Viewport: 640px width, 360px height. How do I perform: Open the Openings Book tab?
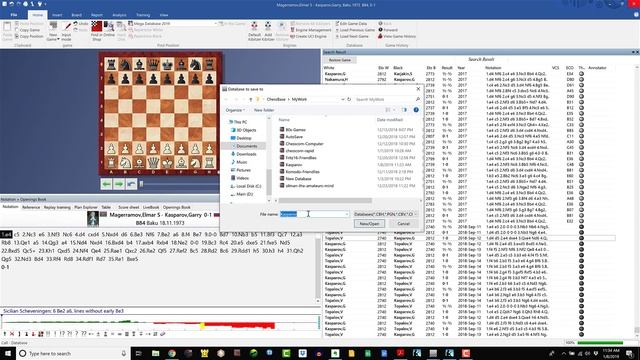tap(177, 207)
